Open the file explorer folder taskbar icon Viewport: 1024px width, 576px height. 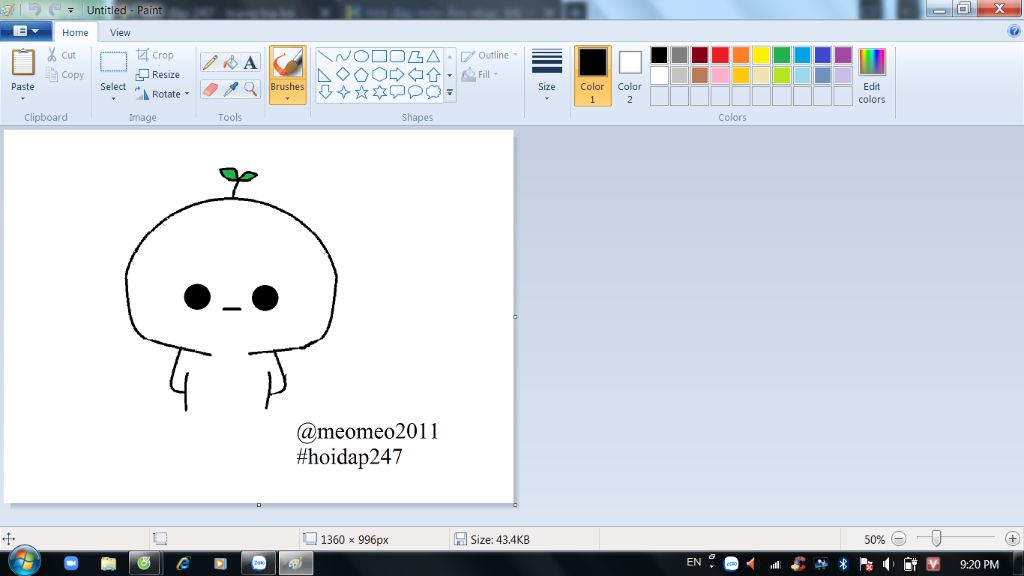108,563
